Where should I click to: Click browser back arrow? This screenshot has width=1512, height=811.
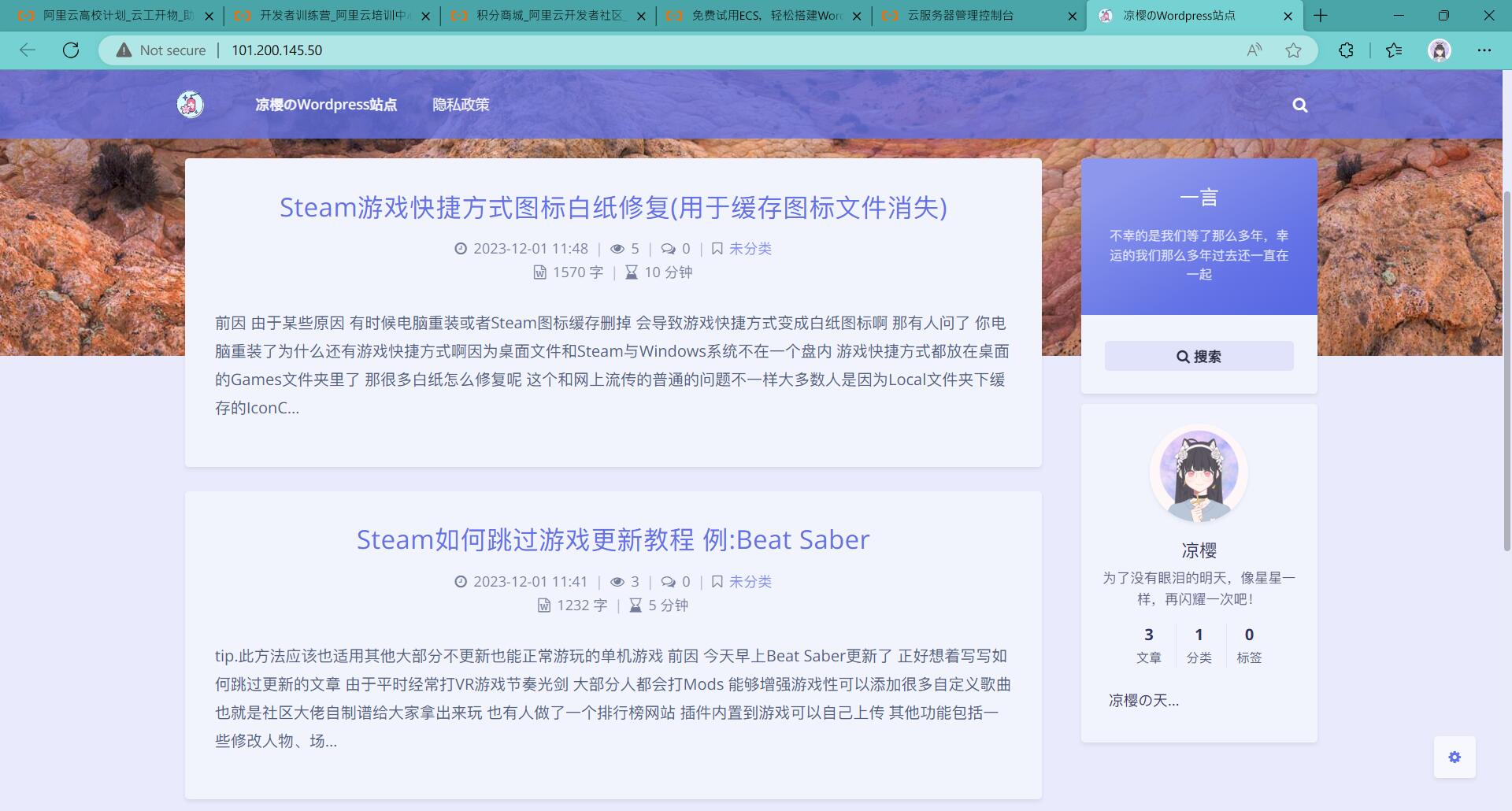click(x=28, y=50)
